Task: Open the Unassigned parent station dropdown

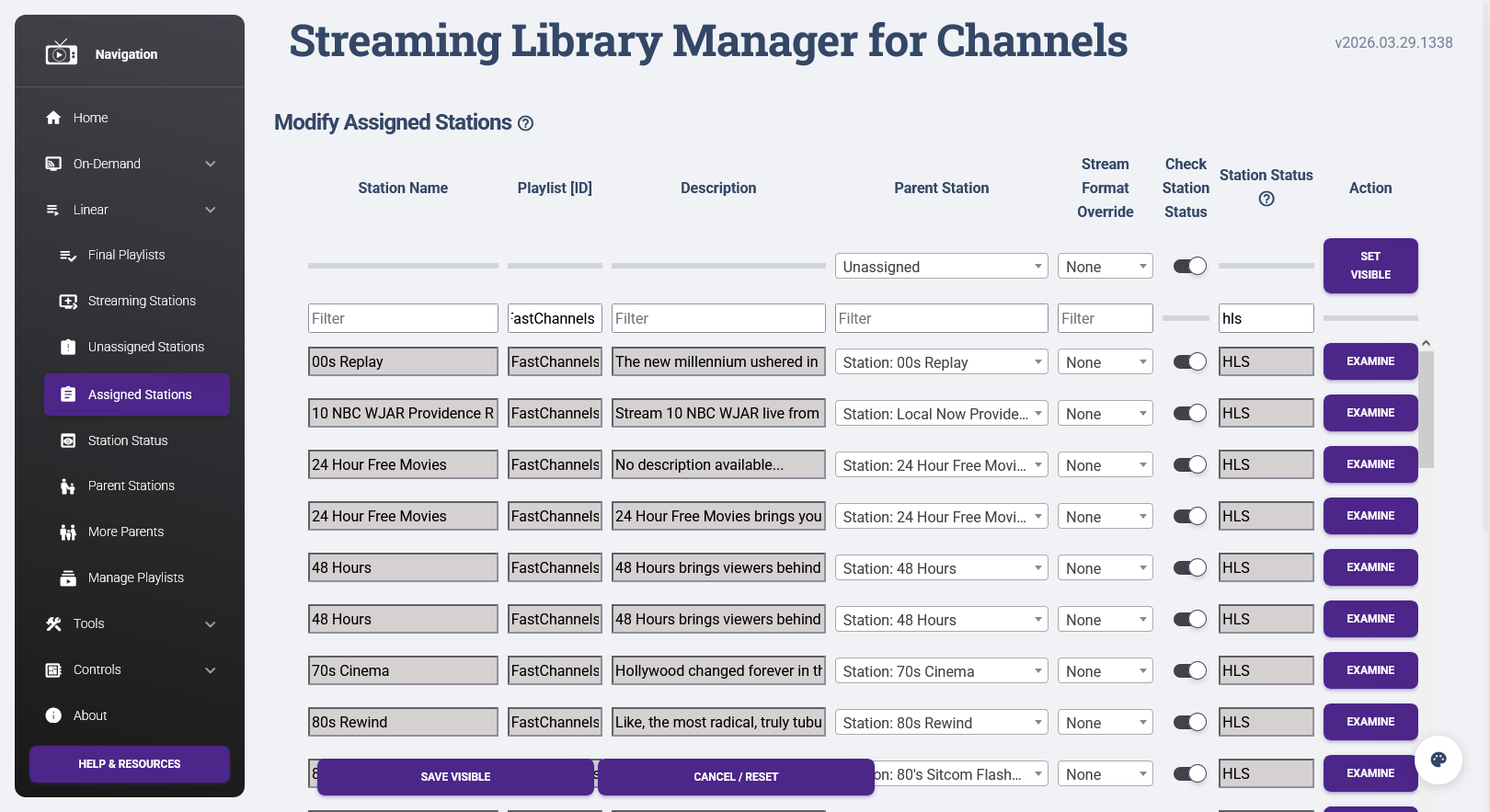Action: point(941,267)
